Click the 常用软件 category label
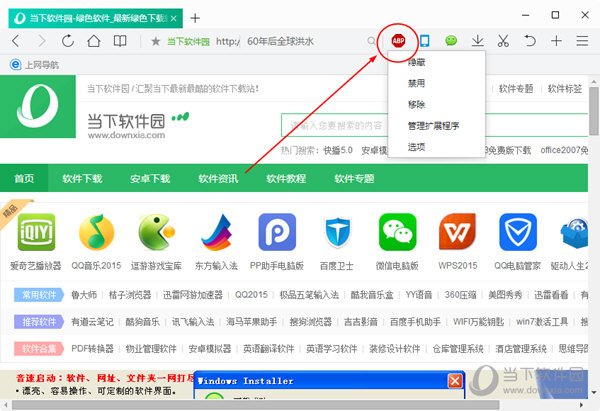Screen dimensions: 600x411 [x=39, y=295]
